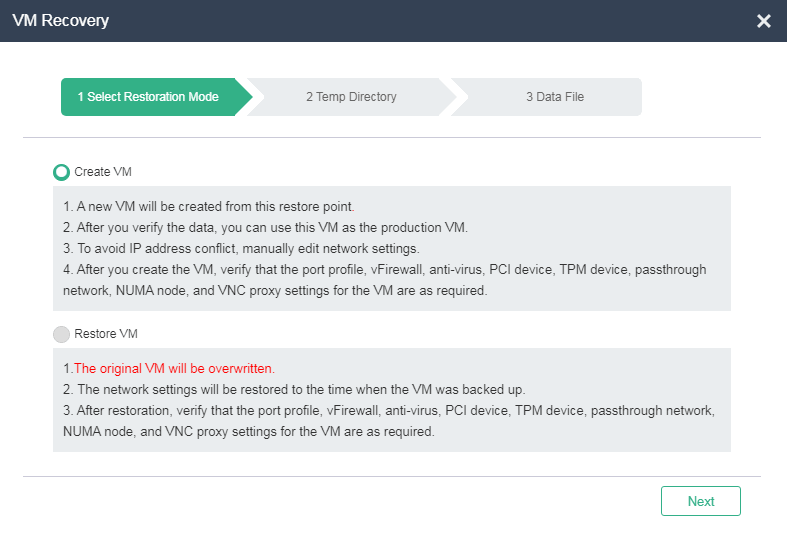Viewport: 787px width, 543px height.
Task: Select the Create VM radio button
Action: tap(61, 172)
